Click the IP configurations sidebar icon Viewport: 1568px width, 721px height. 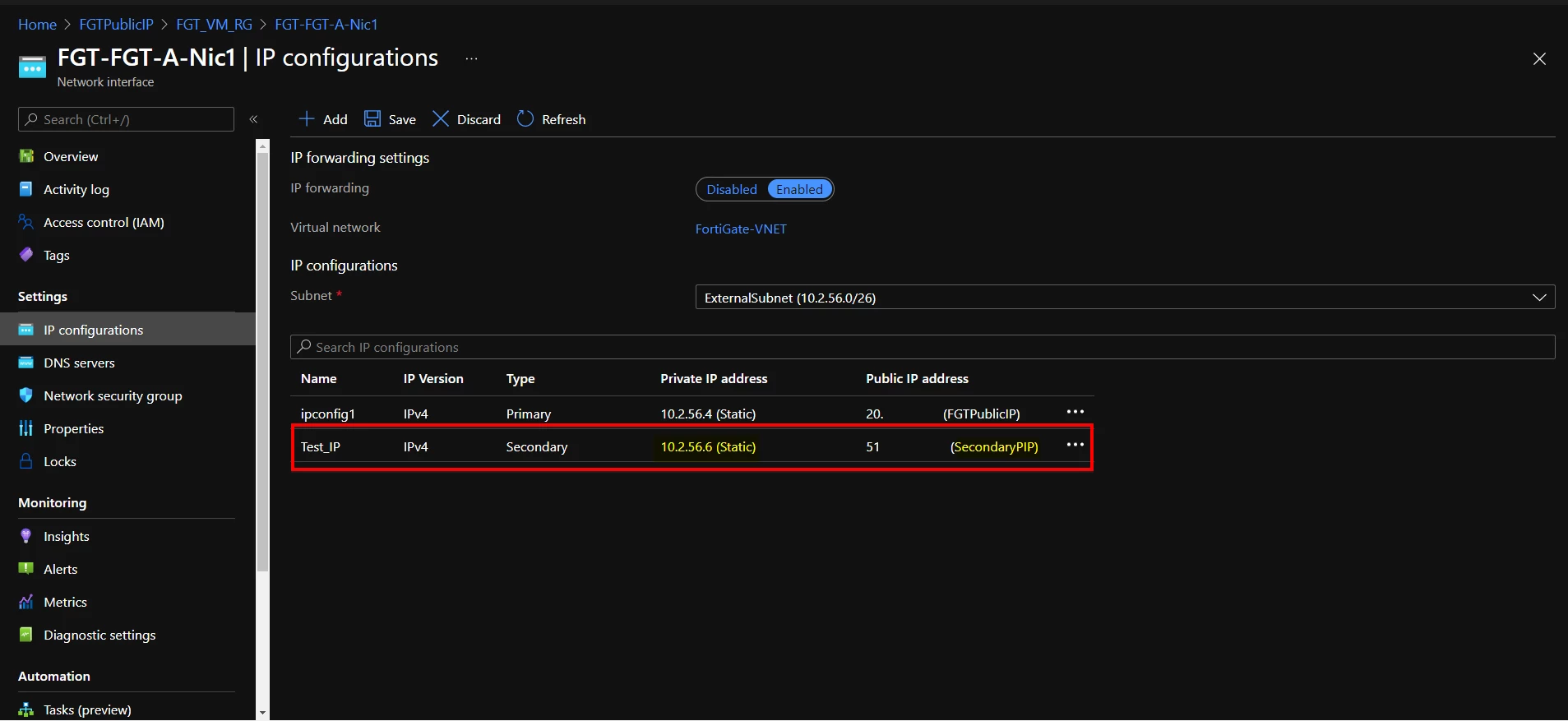point(26,330)
